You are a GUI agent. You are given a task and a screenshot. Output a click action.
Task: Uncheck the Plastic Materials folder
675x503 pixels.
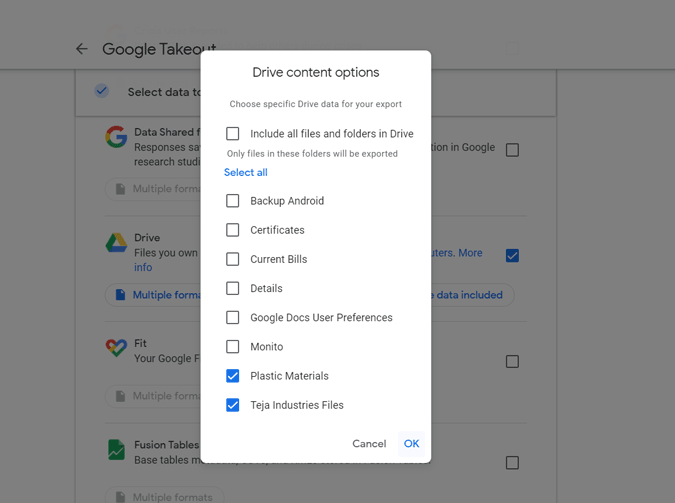(233, 376)
